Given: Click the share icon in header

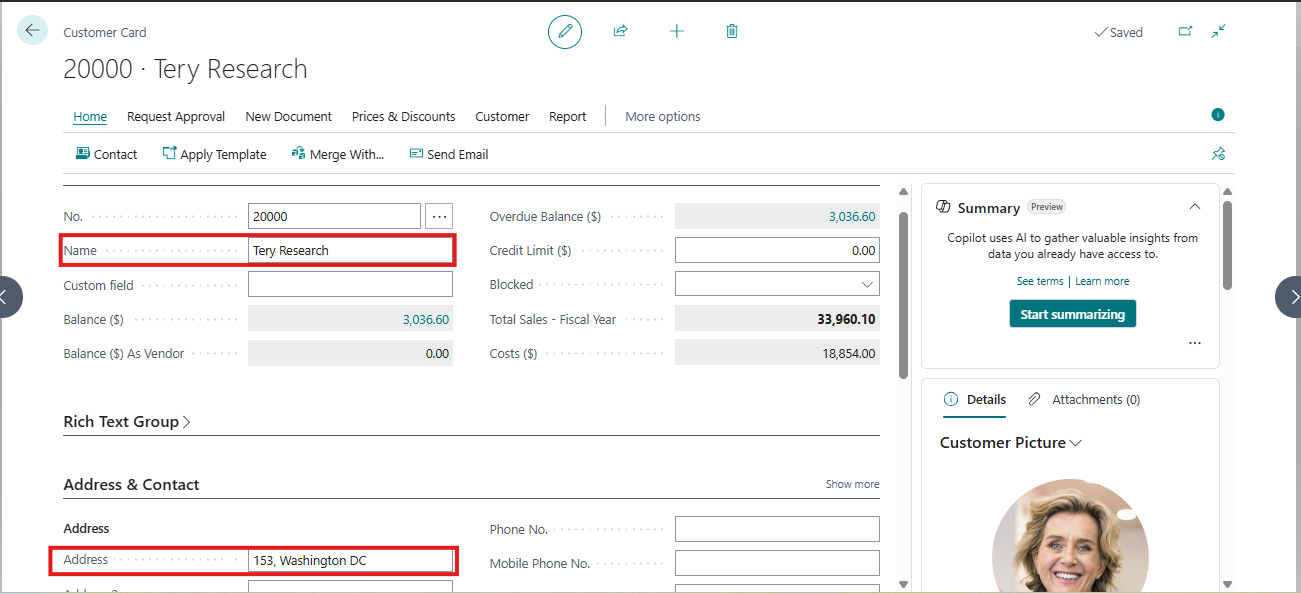Looking at the screenshot, I should 620,31.
